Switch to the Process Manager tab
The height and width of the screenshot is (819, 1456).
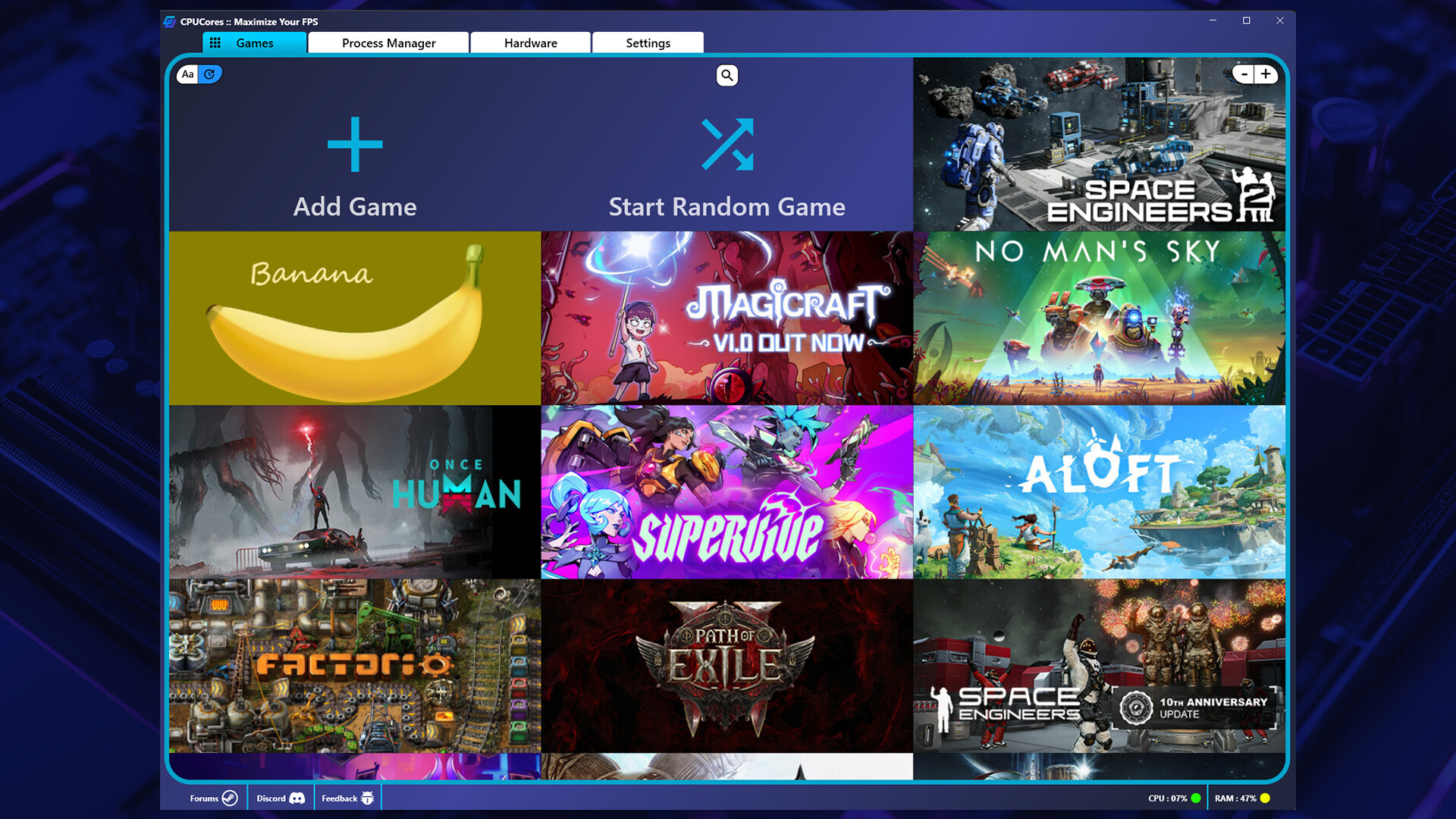coord(388,42)
